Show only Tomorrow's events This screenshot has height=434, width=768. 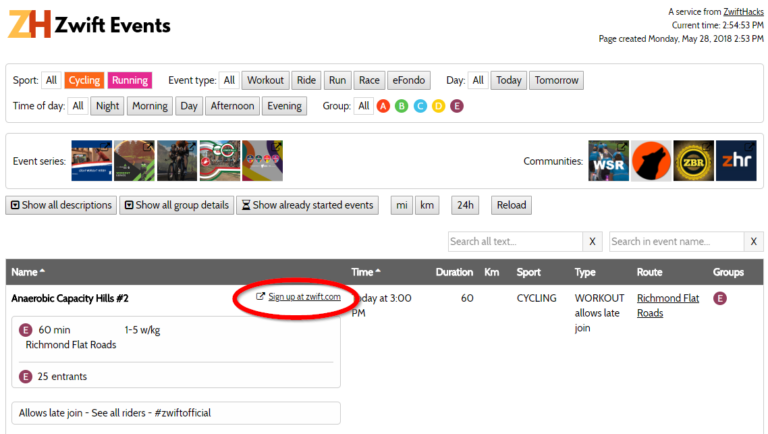point(556,80)
